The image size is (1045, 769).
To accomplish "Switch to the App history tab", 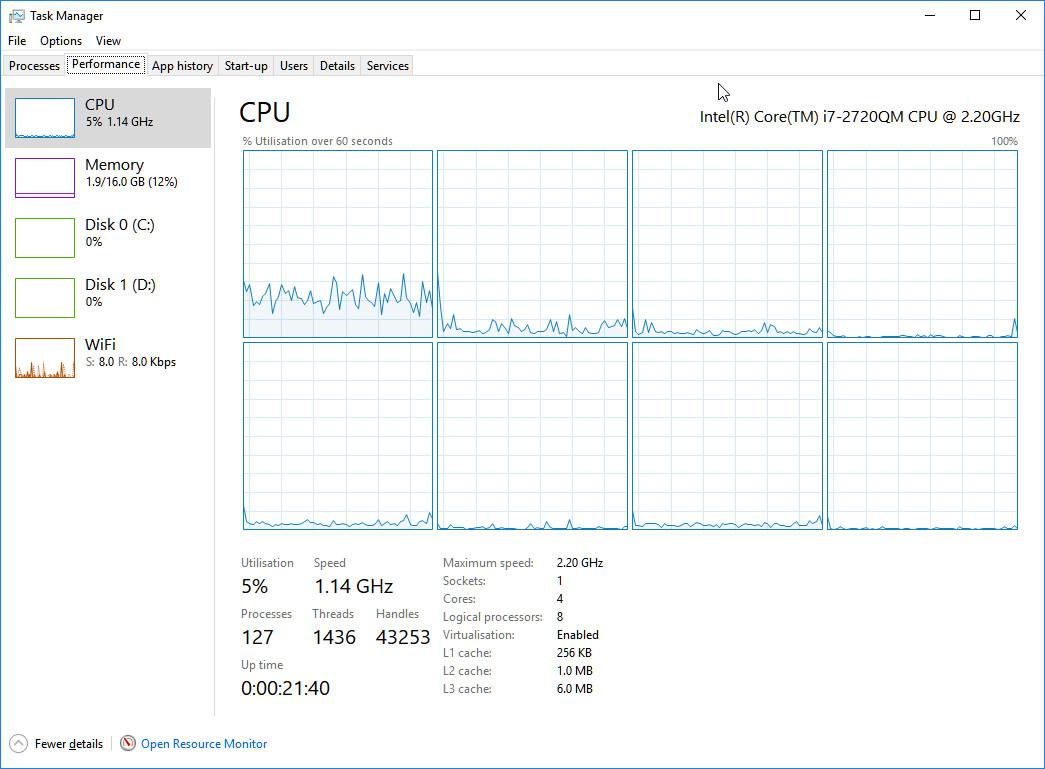I will (x=182, y=65).
